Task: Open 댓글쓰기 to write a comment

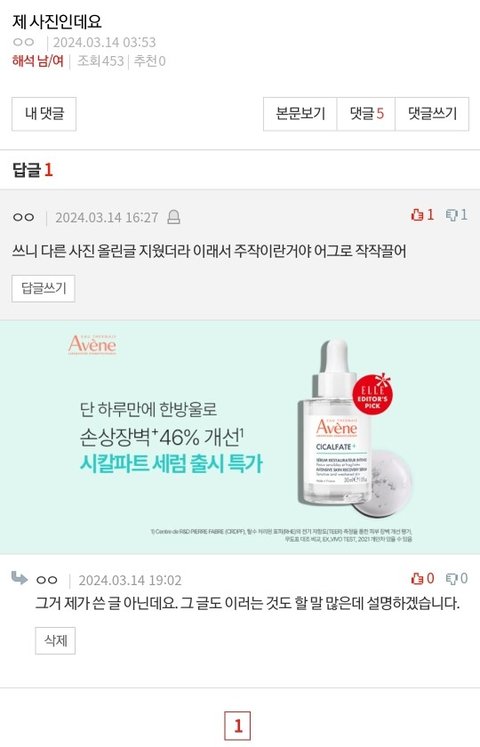Action: click(432, 114)
